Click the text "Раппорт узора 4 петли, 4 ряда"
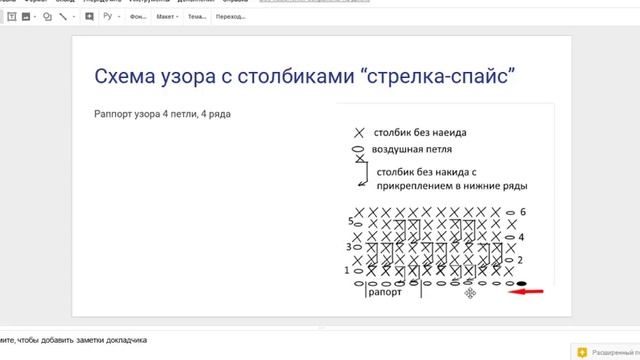The height and width of the screenshot is (360, 640). tap(162, 114)
